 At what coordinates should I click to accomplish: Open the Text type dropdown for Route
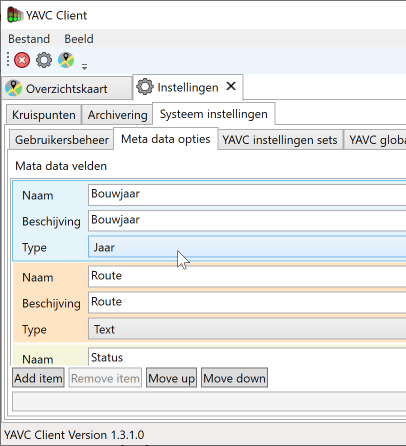coord(247,329)
